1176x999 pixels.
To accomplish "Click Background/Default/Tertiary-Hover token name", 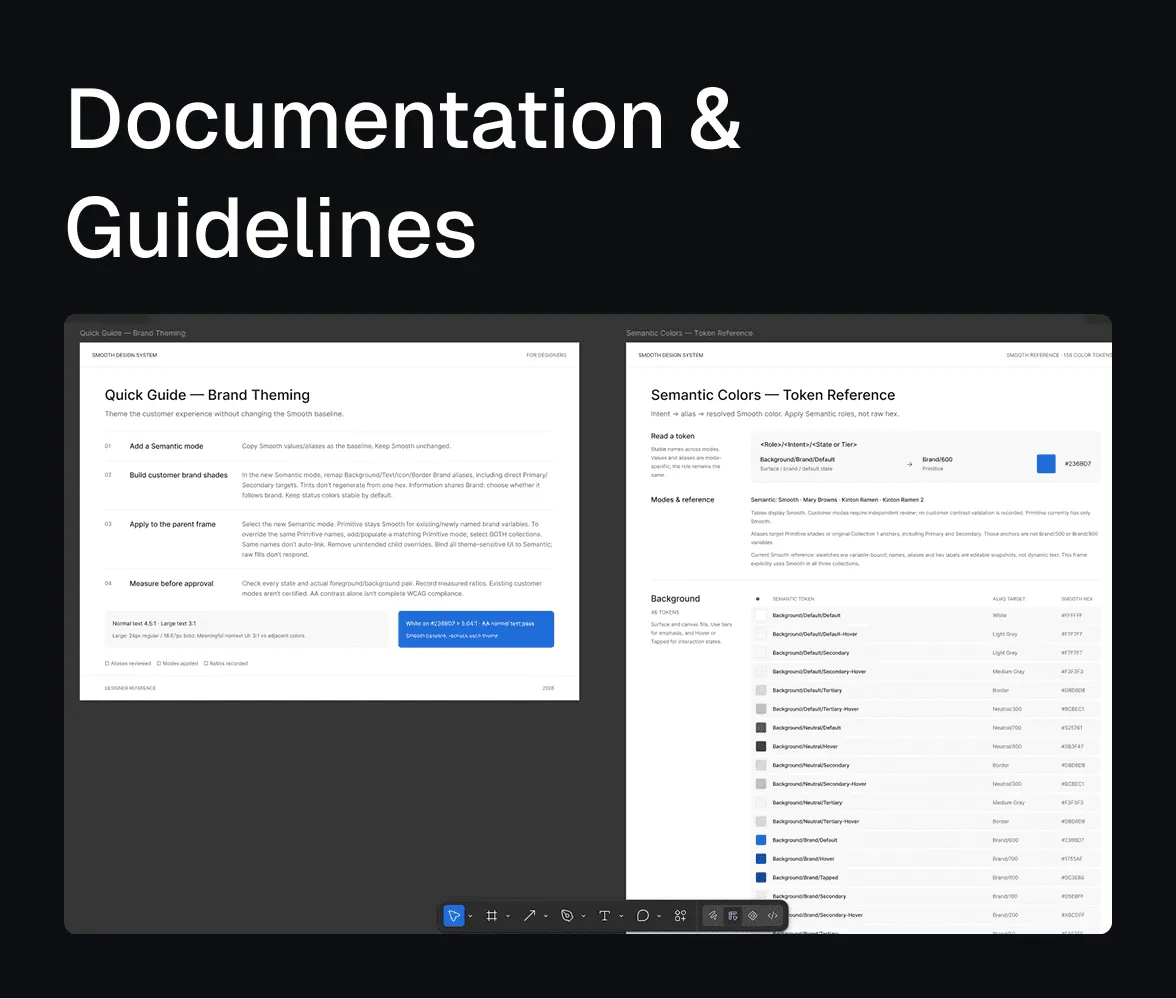I will pyautogui.click(x=815, y=709).
